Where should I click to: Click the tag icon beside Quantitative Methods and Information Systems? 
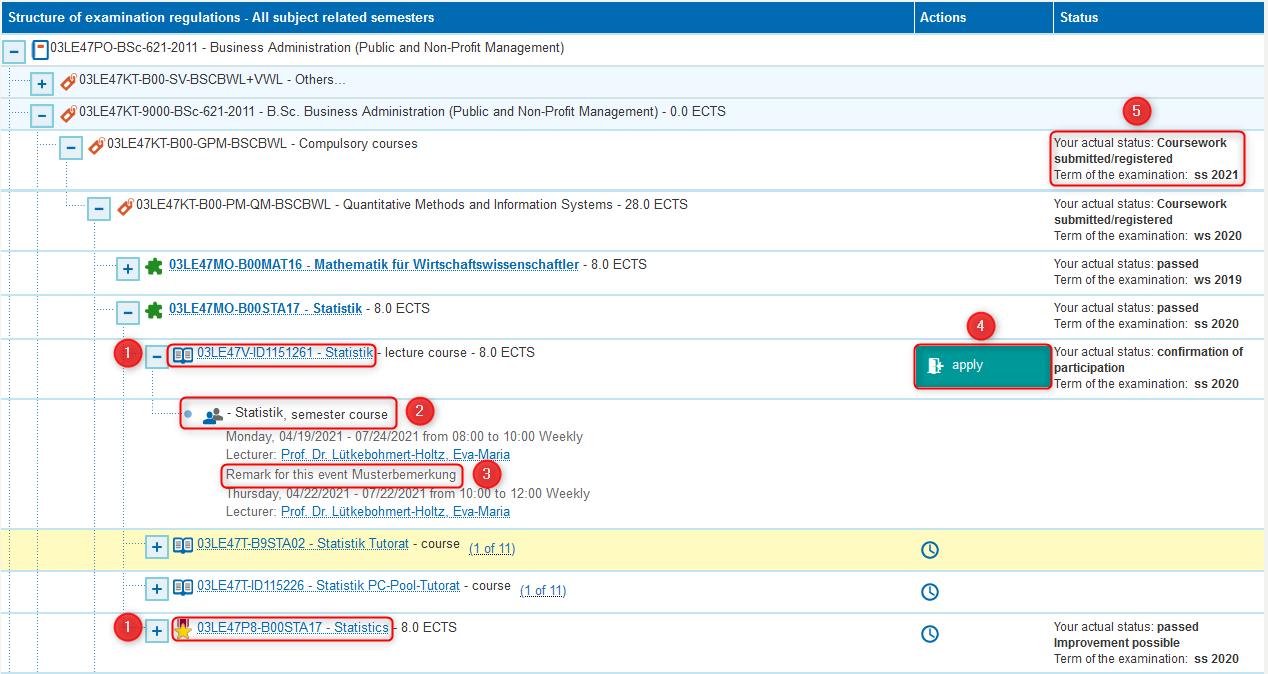tap(125, 206)
